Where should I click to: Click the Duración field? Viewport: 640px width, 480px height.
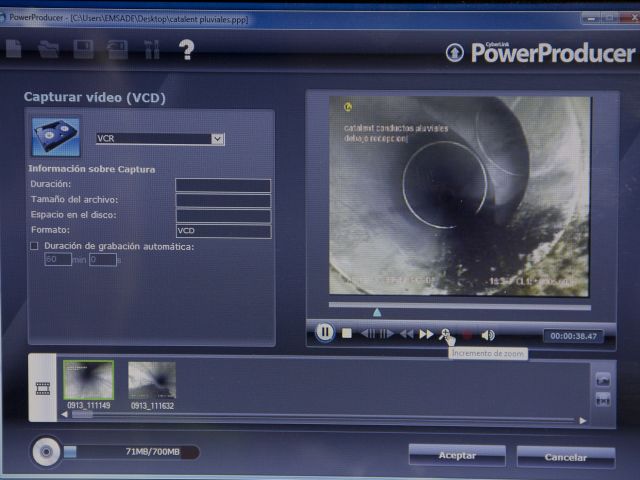click(223, 185)
